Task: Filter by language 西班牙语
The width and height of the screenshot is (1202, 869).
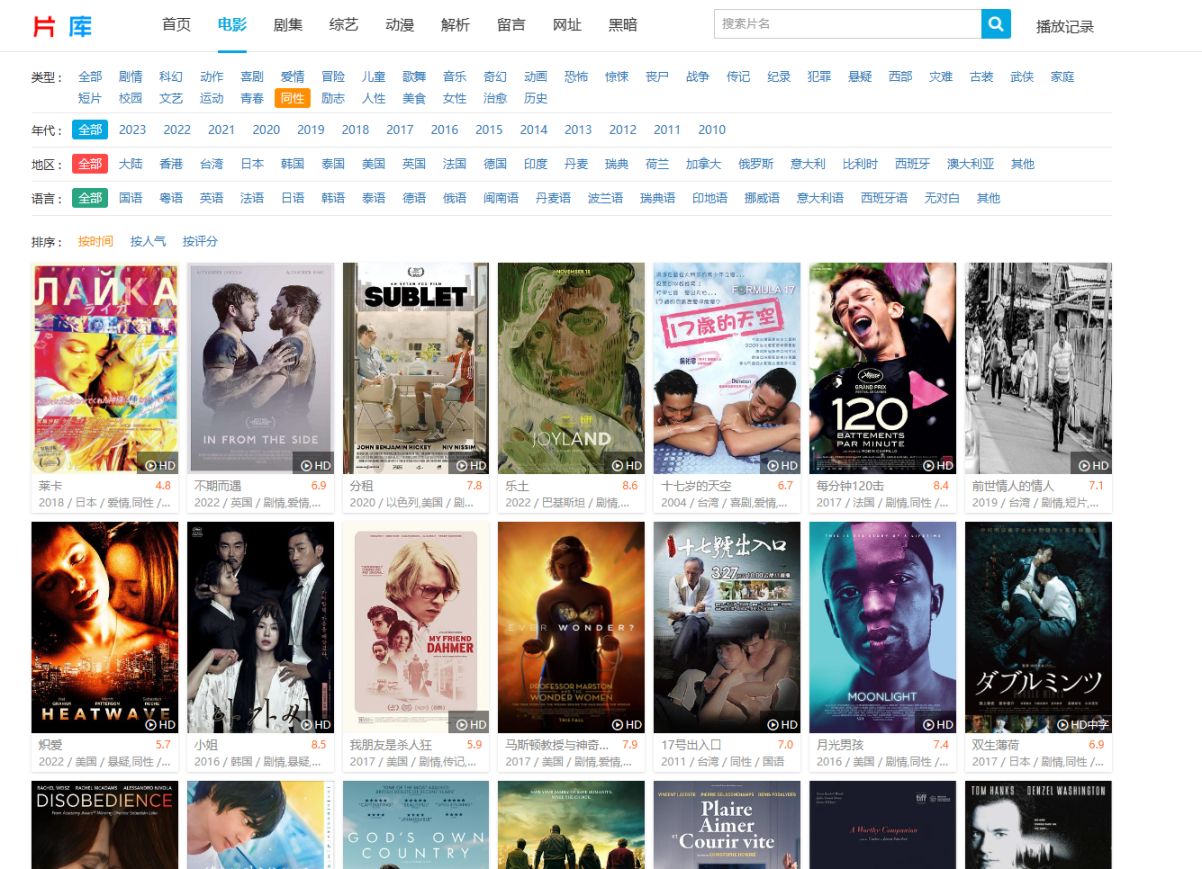Action: tap(885, 198)
